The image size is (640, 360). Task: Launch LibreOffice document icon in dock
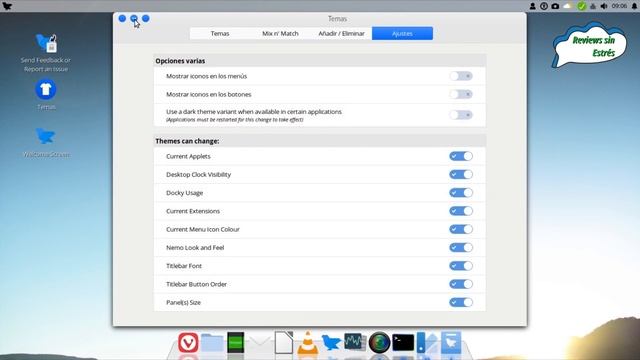[284, 342]
